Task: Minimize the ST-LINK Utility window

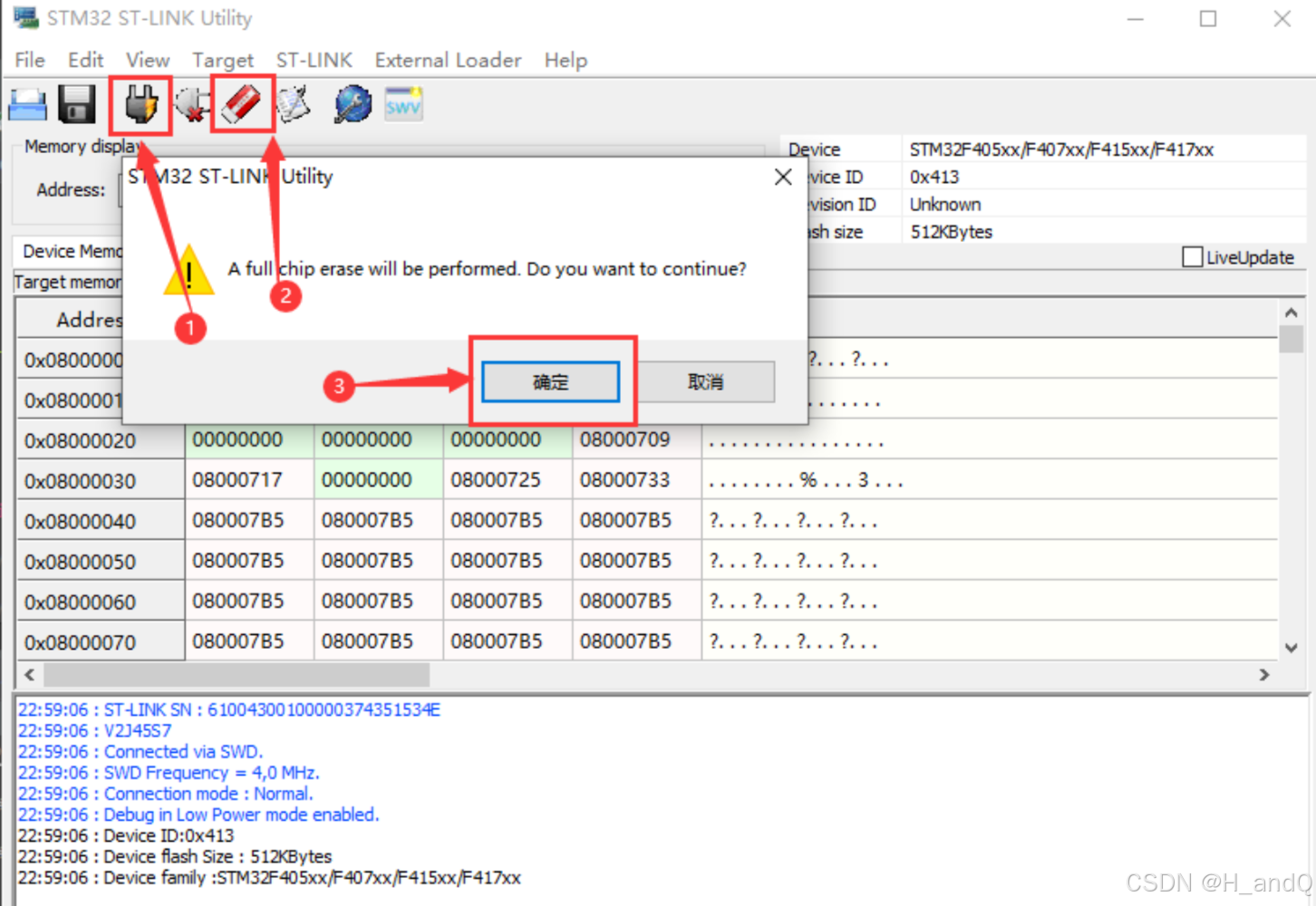Action: point(1136,18)
